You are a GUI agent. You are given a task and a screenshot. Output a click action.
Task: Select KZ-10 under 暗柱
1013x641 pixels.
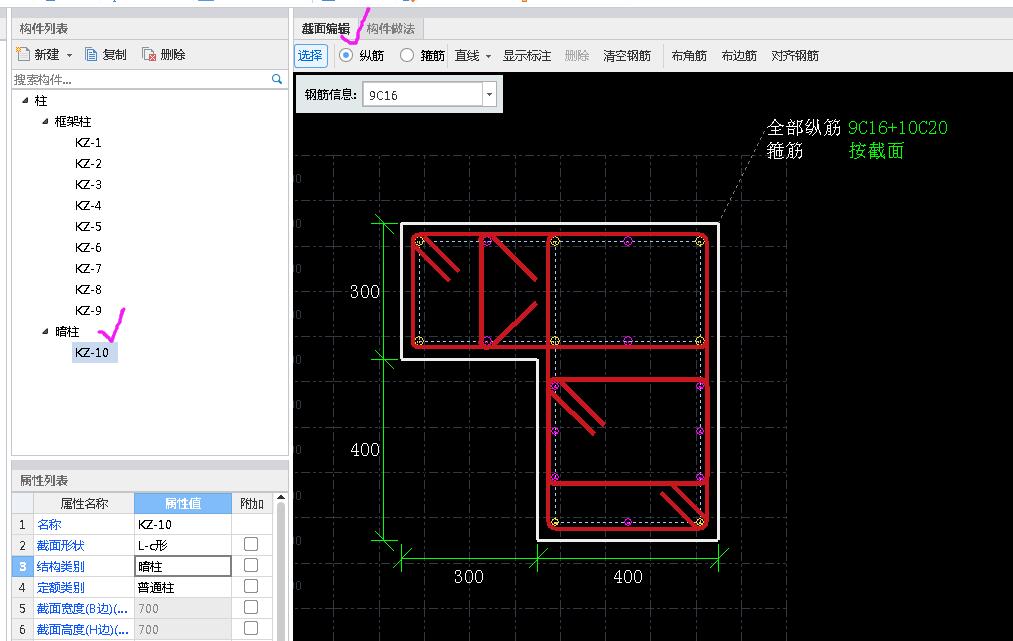coord(94,352)
